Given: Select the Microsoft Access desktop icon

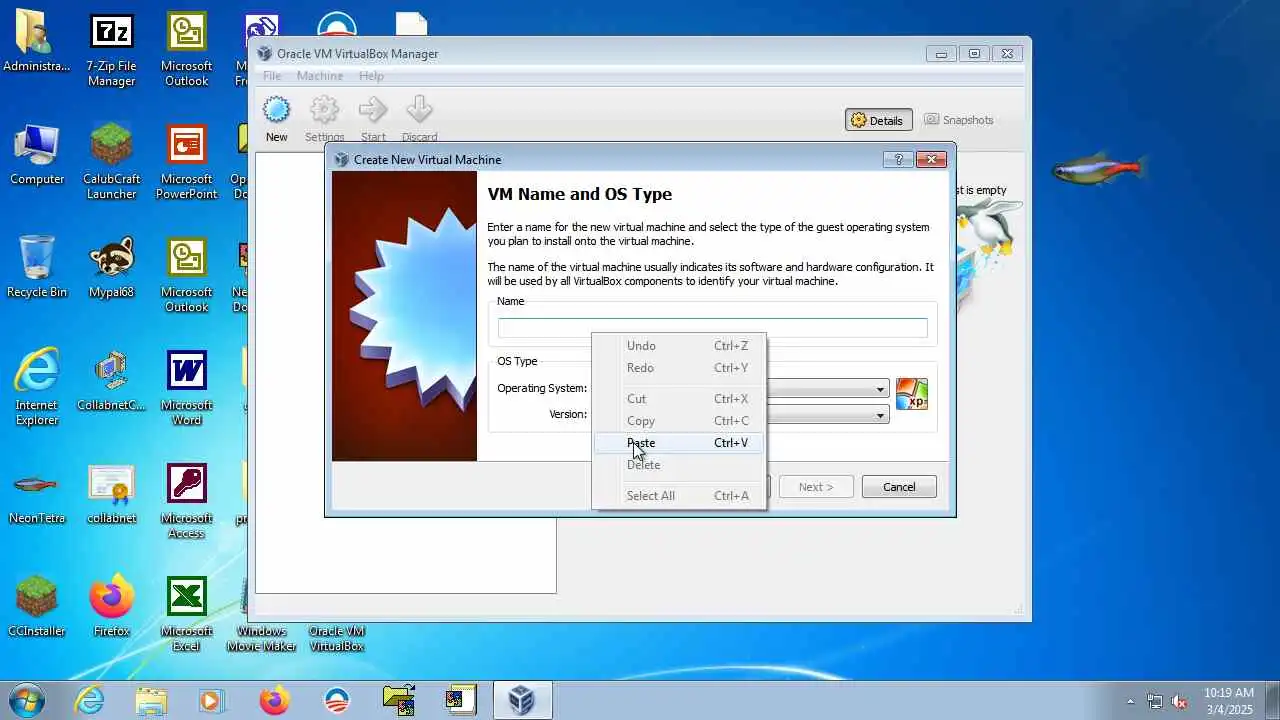Looking at the screenshot, I should (186, 501).
